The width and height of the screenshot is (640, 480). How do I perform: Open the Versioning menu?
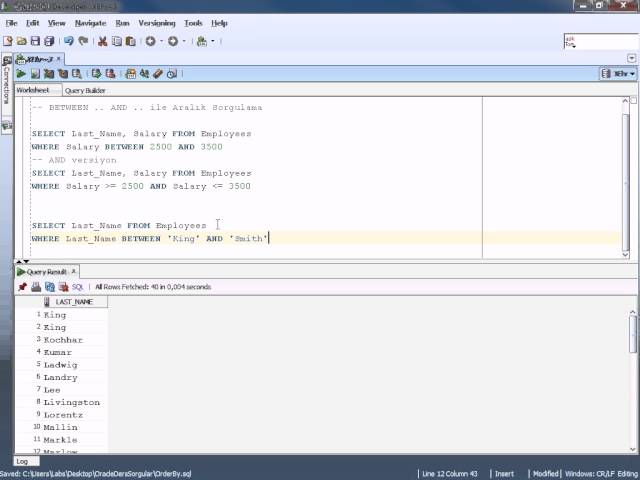point(157,23)
